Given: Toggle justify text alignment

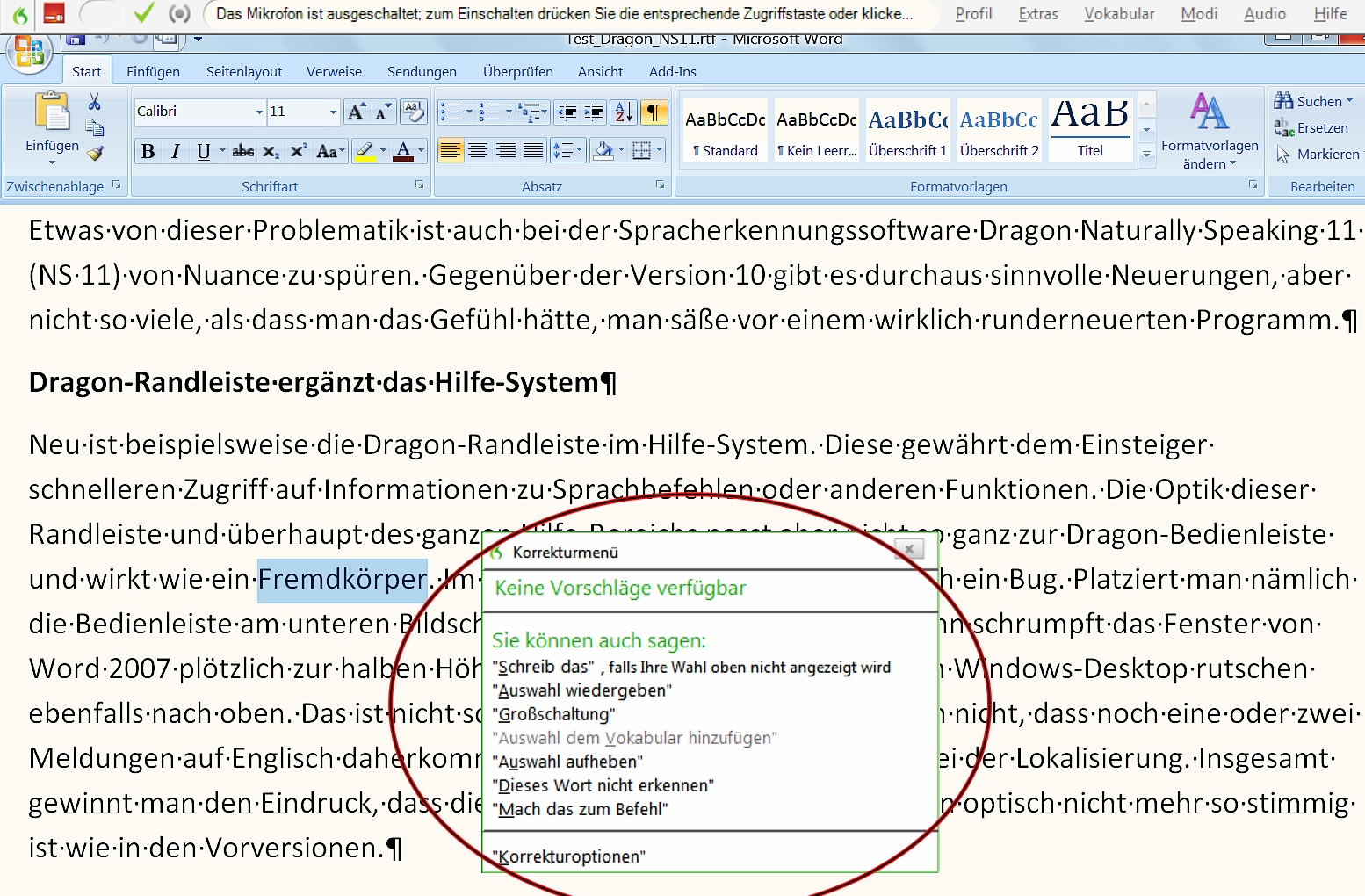Looking at the screenshot, I should 533,151.
